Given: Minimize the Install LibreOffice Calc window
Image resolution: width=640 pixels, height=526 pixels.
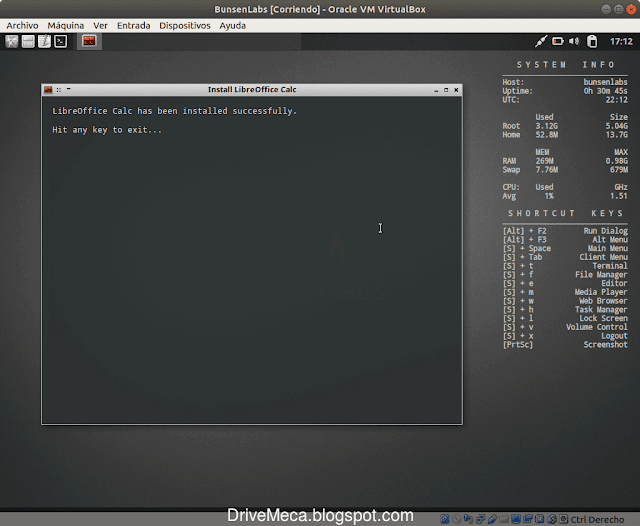Looking at the screenshot, I should [436, 90].
